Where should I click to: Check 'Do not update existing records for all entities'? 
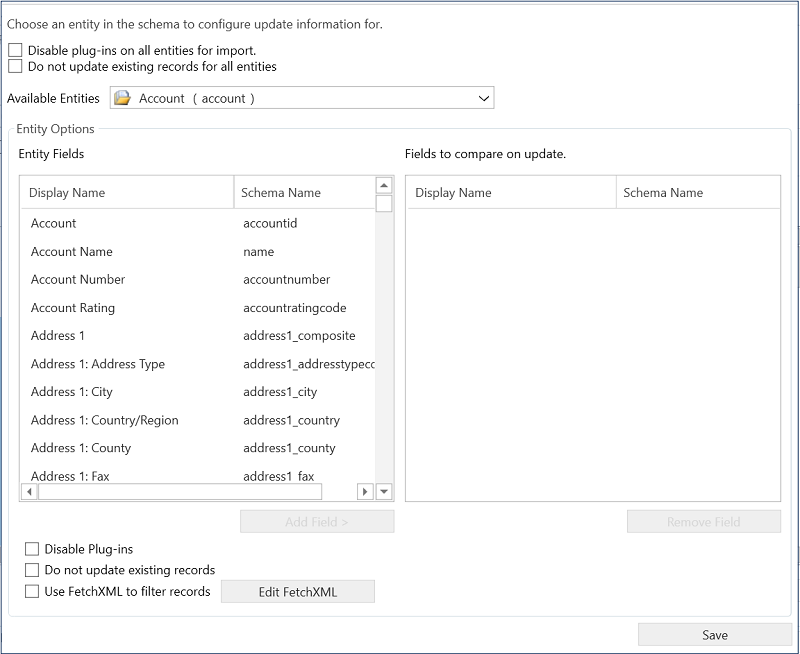click(15, 66)
